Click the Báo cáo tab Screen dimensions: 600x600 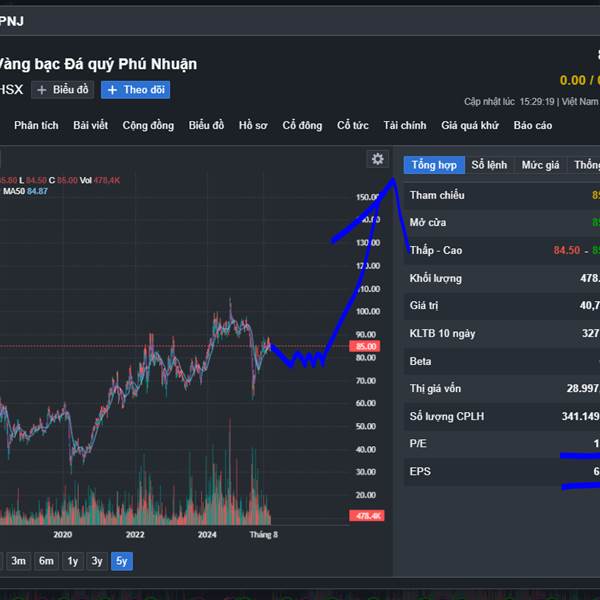tap(533, 125)
